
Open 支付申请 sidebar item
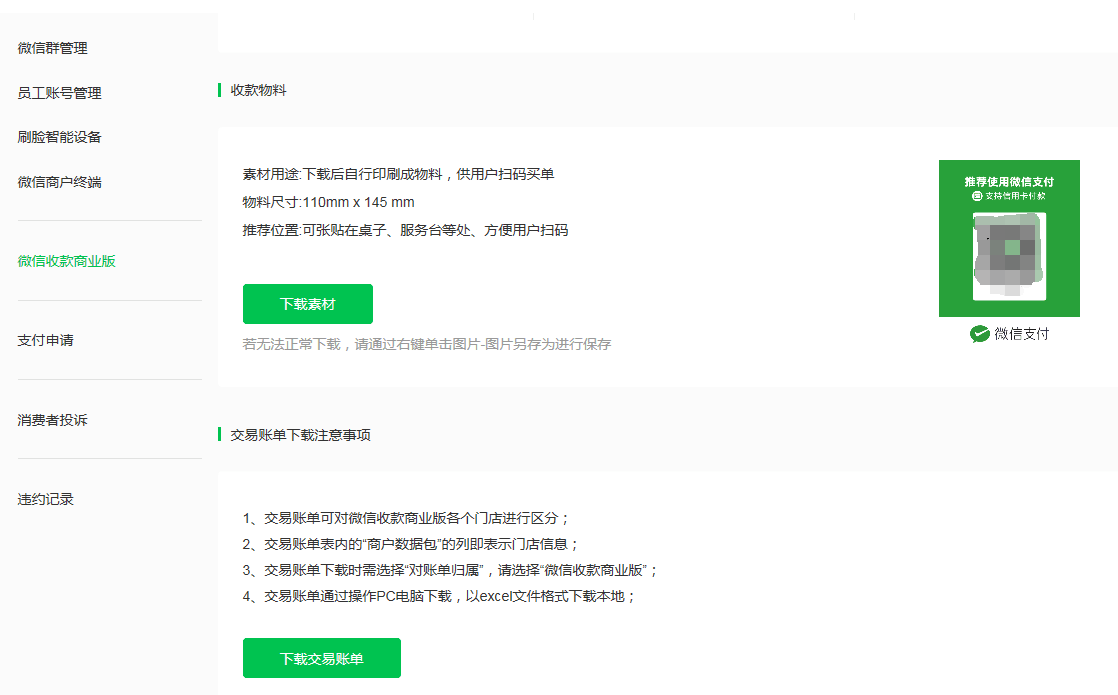tap(46, 340)
